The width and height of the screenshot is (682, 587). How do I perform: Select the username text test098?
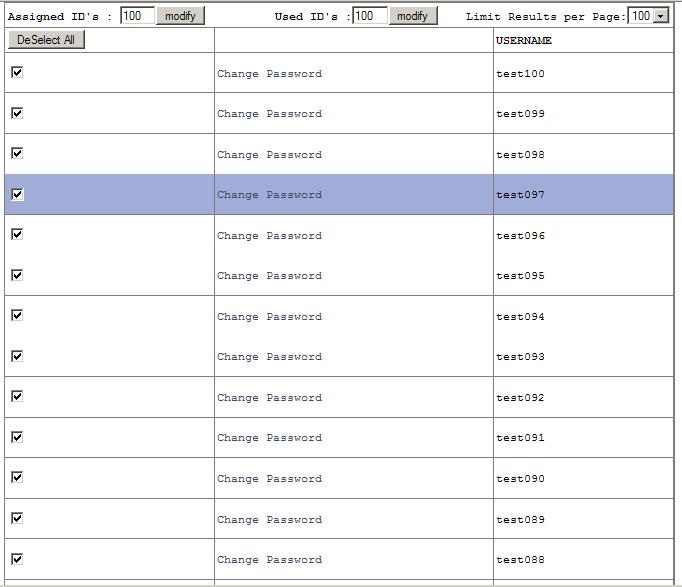pos(520,154)
